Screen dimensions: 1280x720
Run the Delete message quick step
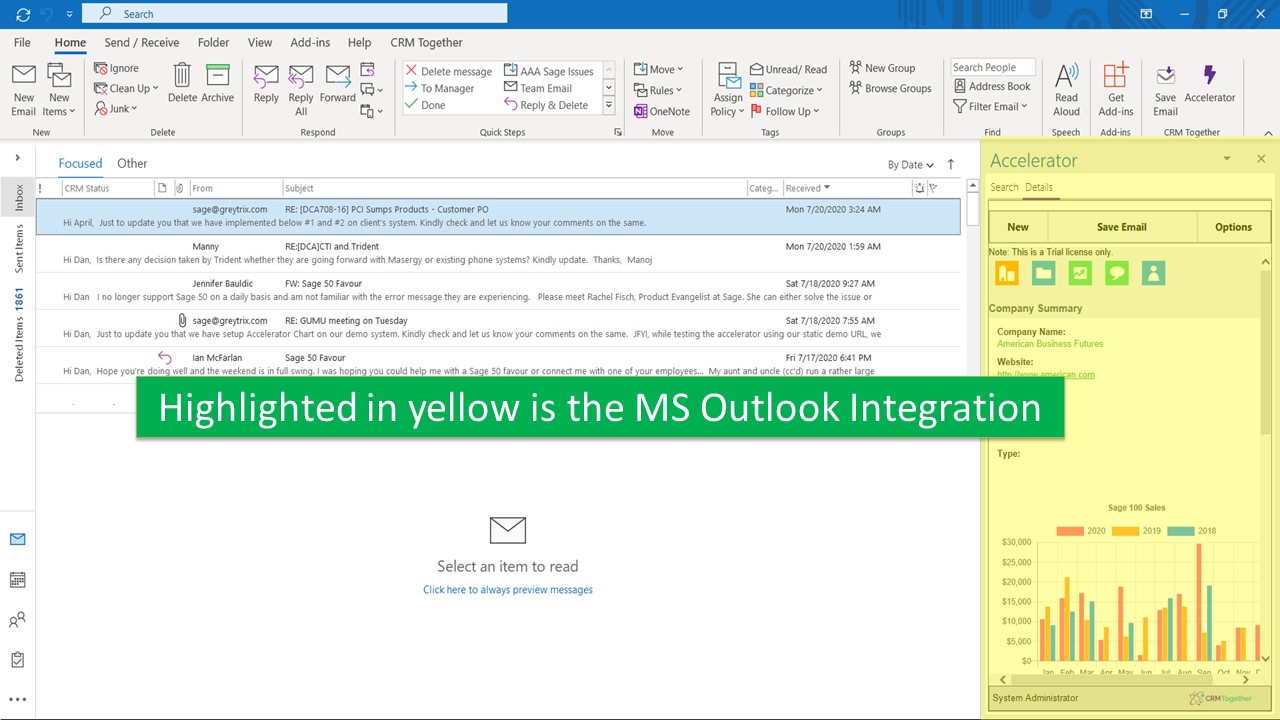click(x=448, y=71)
